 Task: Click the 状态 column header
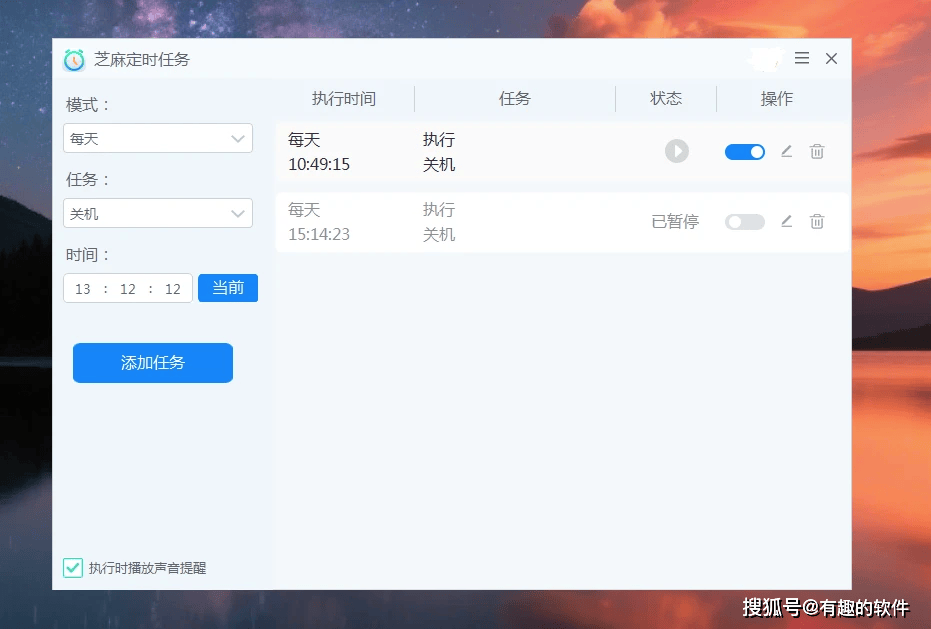tap(666, 99)
